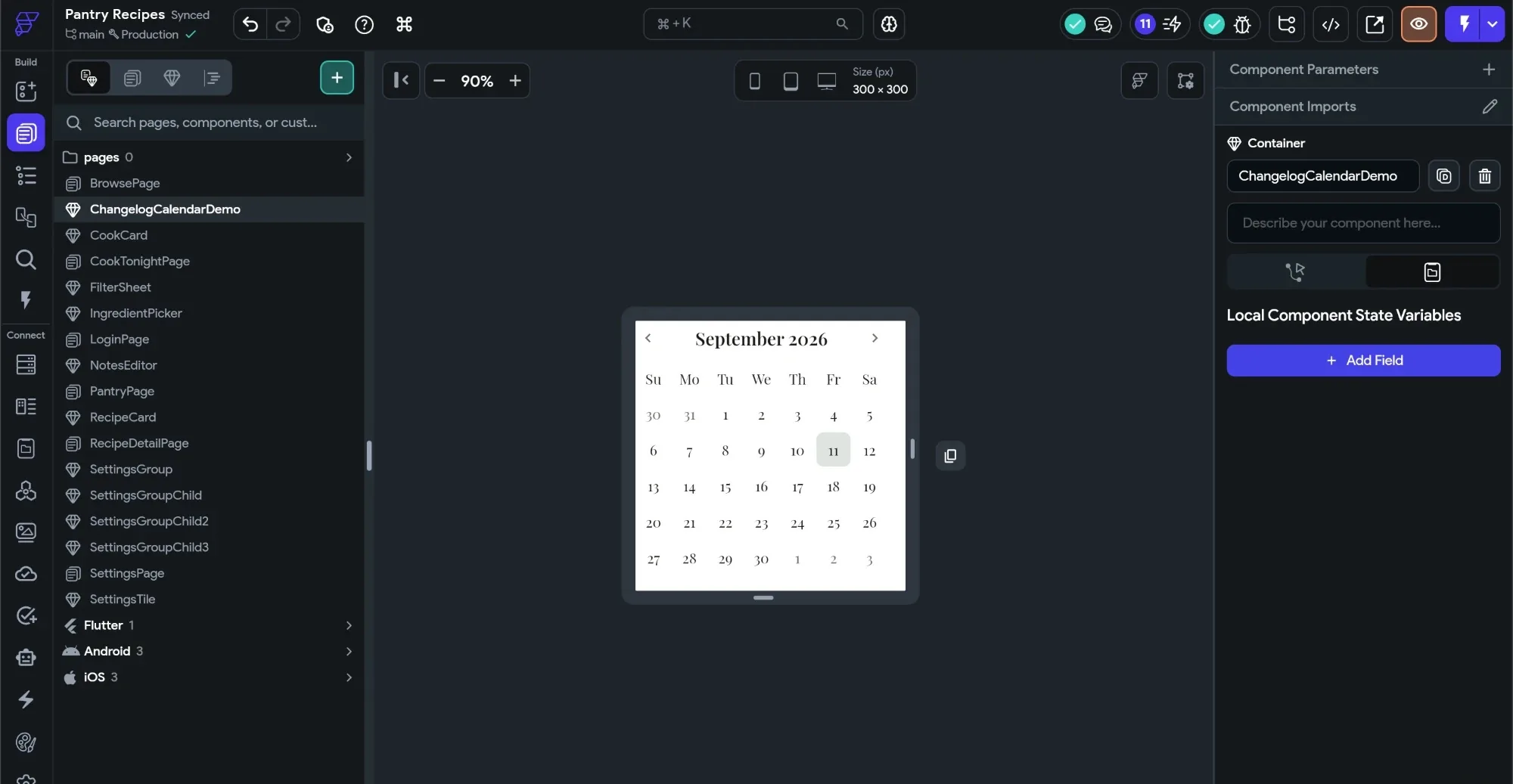Select the tablet device preview
Image resolution: width=1513 pixels, height=784 pixels.
tap(791, 81)
